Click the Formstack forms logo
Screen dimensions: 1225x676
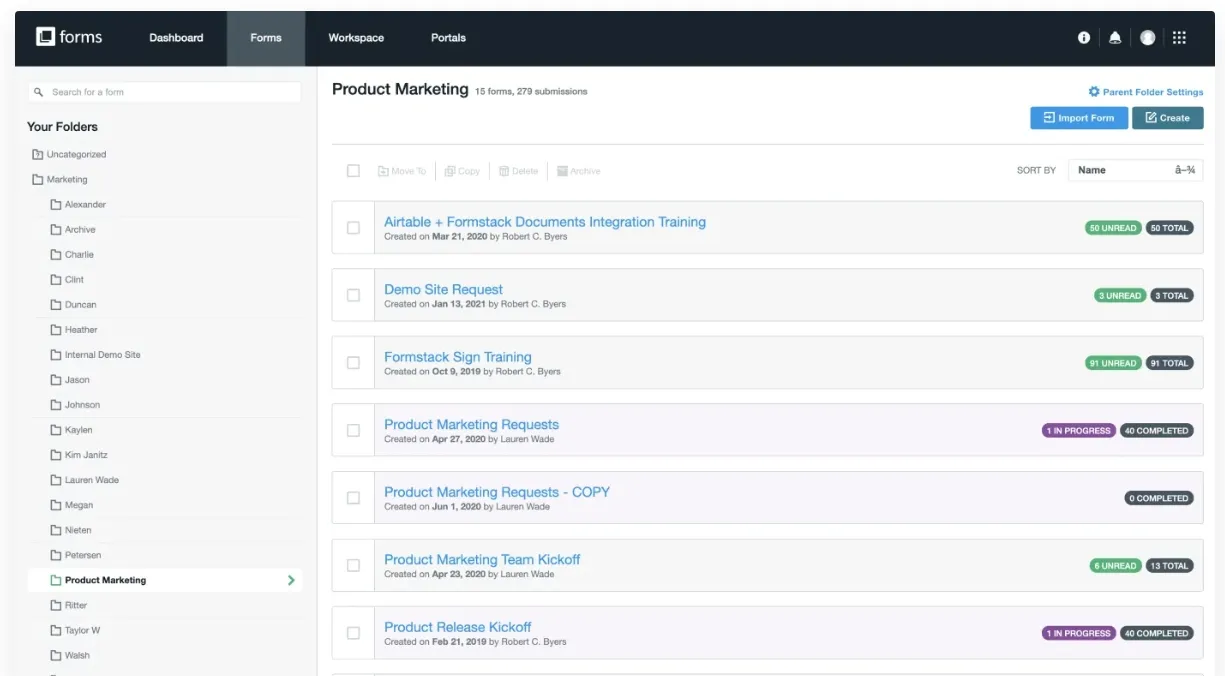pos(69,37)
